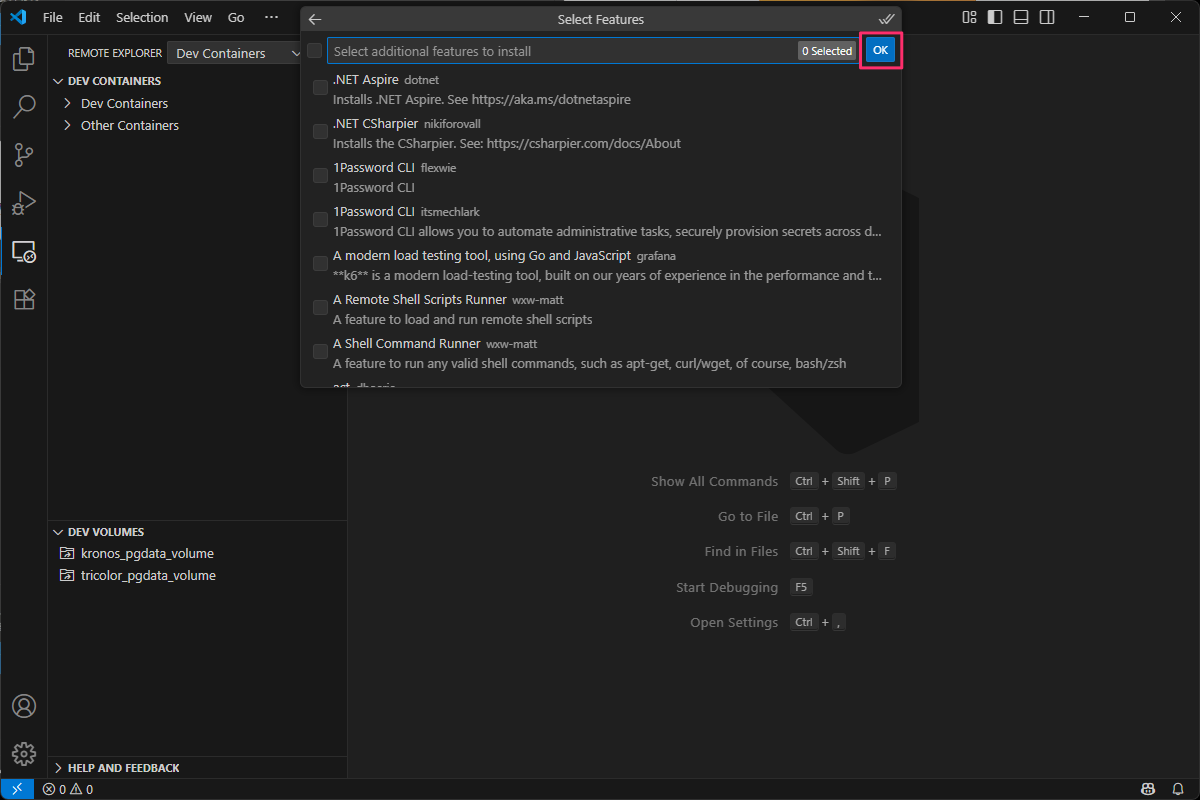Click the VS Code logo icon

pos(18,17)
